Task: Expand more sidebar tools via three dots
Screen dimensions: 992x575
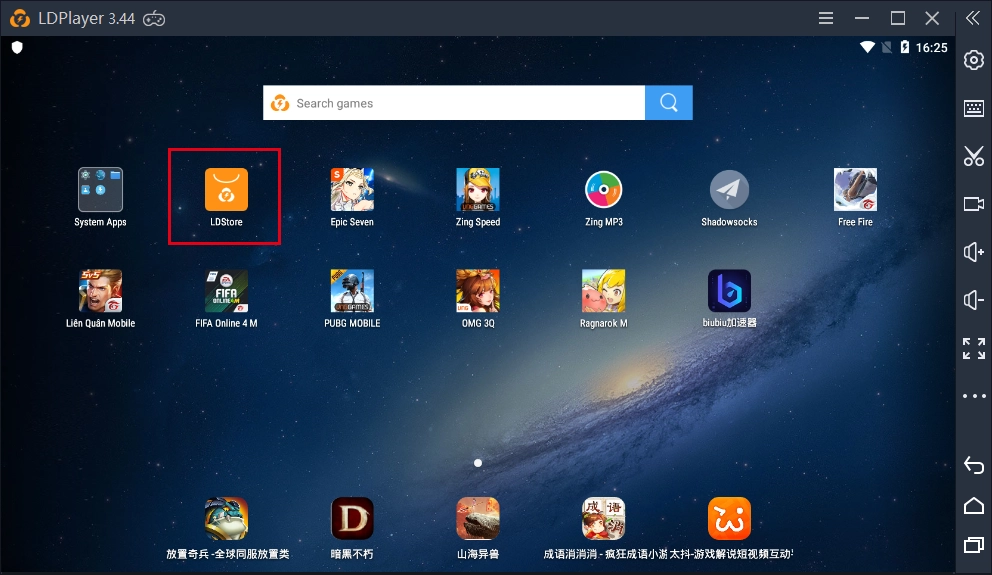Action: coord(973,396)
